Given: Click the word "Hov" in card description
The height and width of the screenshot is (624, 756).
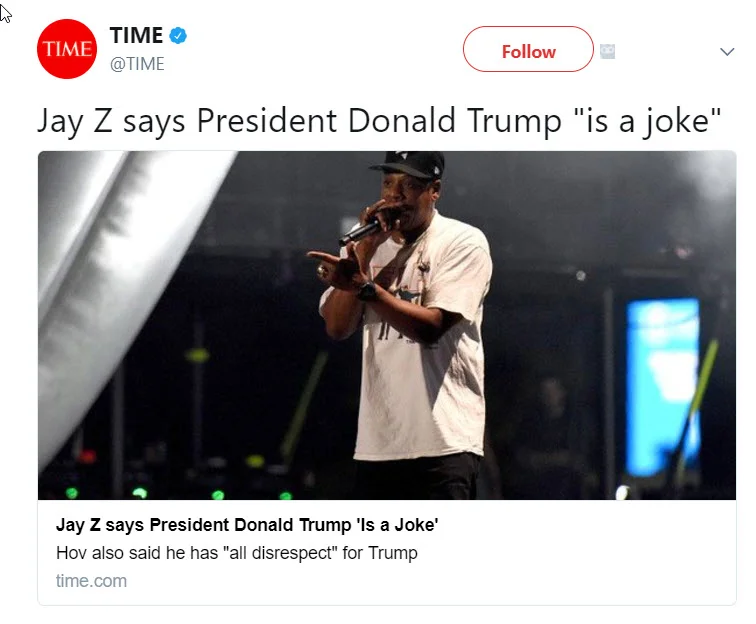Looking at the screenshot, I should coord(72,553).
